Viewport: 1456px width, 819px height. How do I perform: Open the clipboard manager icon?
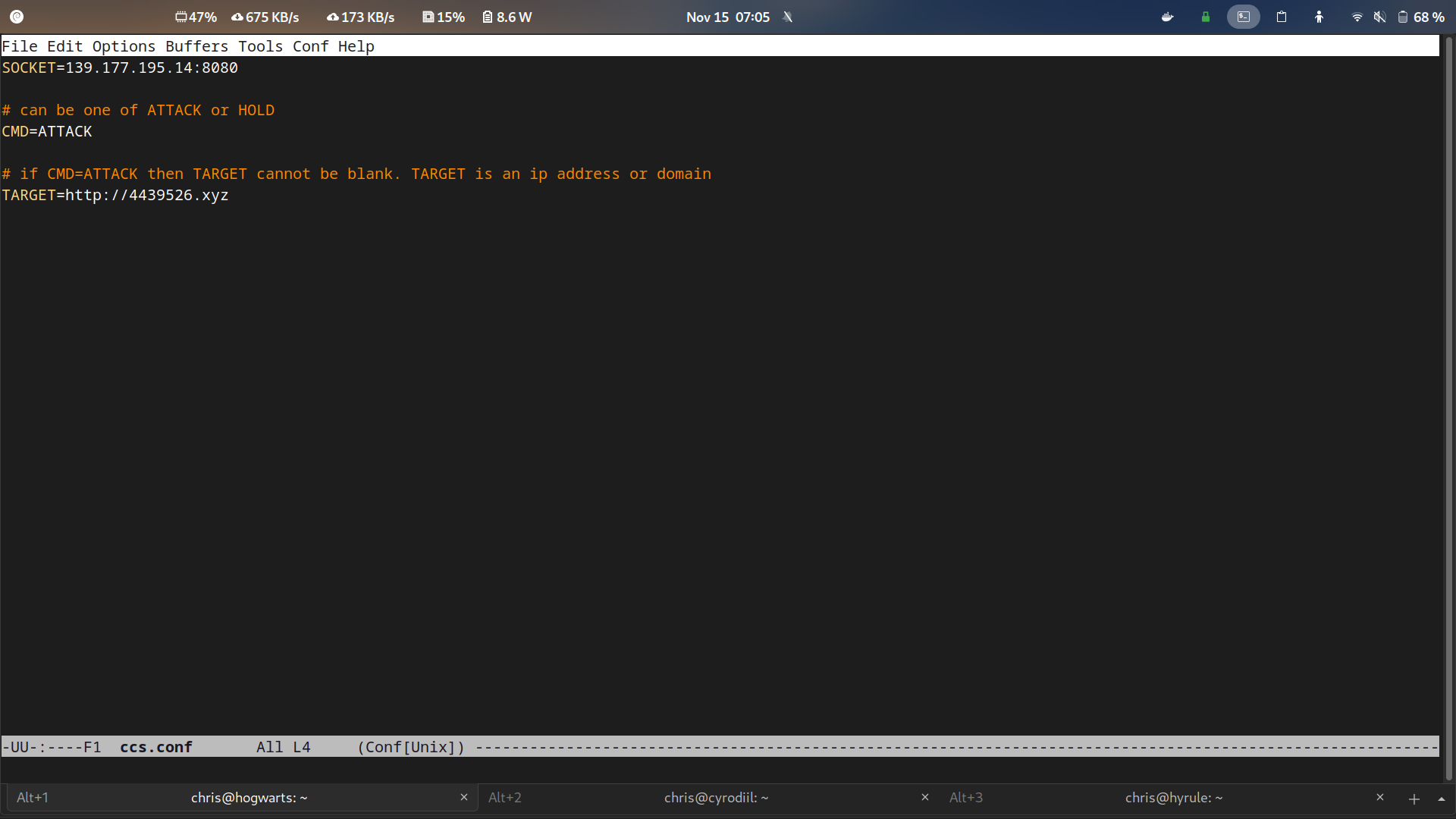(1282, 17)
